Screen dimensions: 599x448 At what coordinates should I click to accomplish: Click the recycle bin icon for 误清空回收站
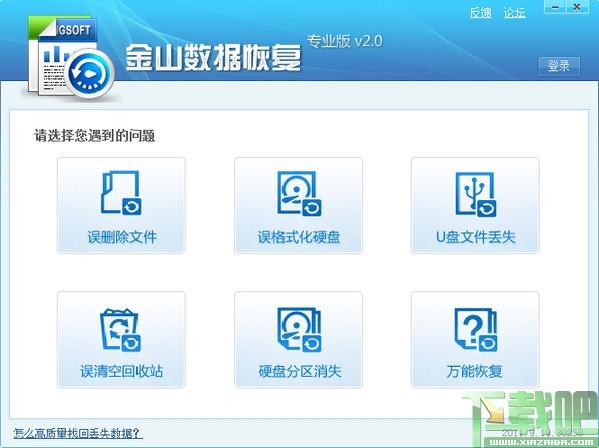120,330
